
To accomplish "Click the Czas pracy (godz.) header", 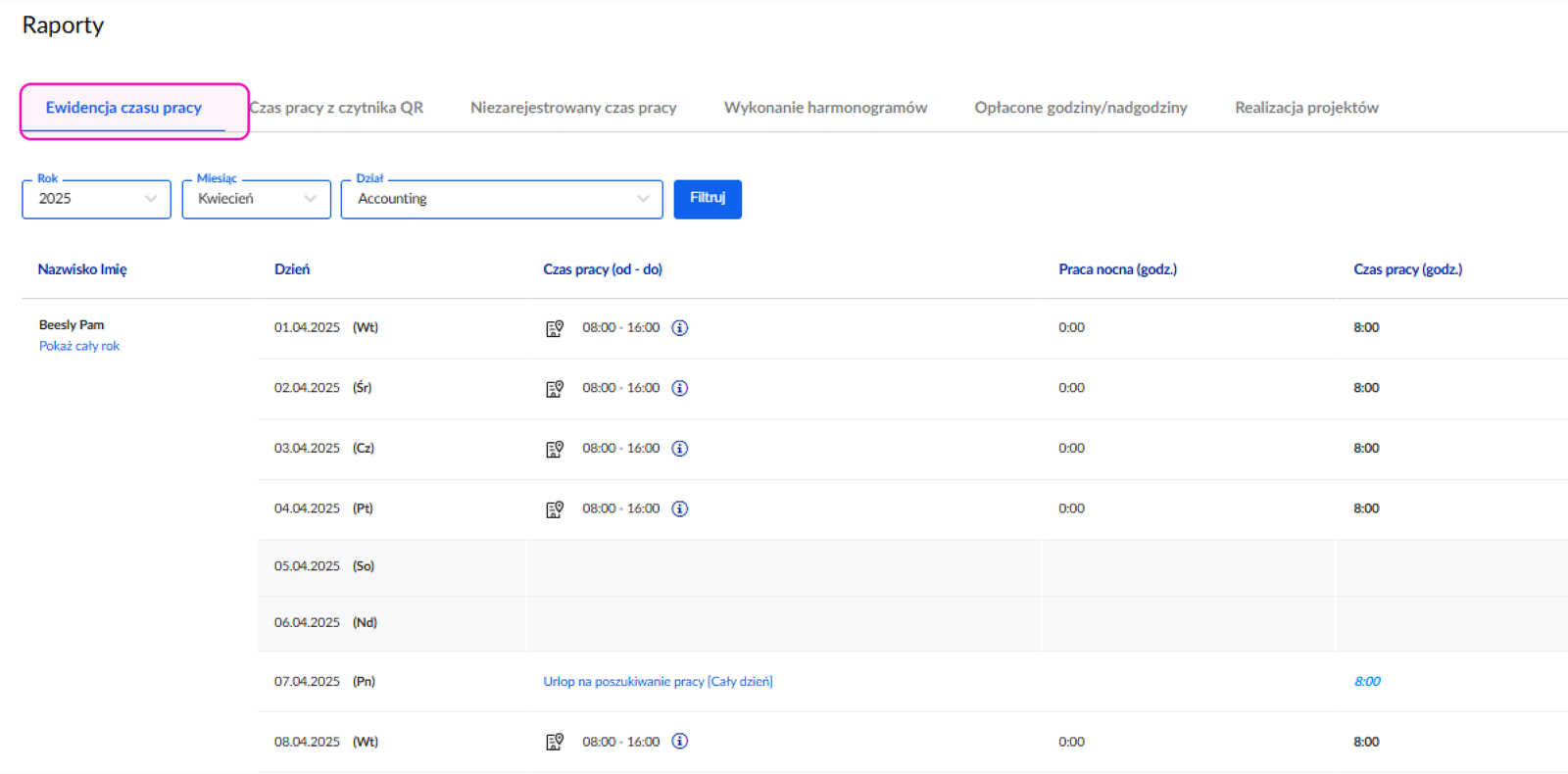I will coord(1407,269).
